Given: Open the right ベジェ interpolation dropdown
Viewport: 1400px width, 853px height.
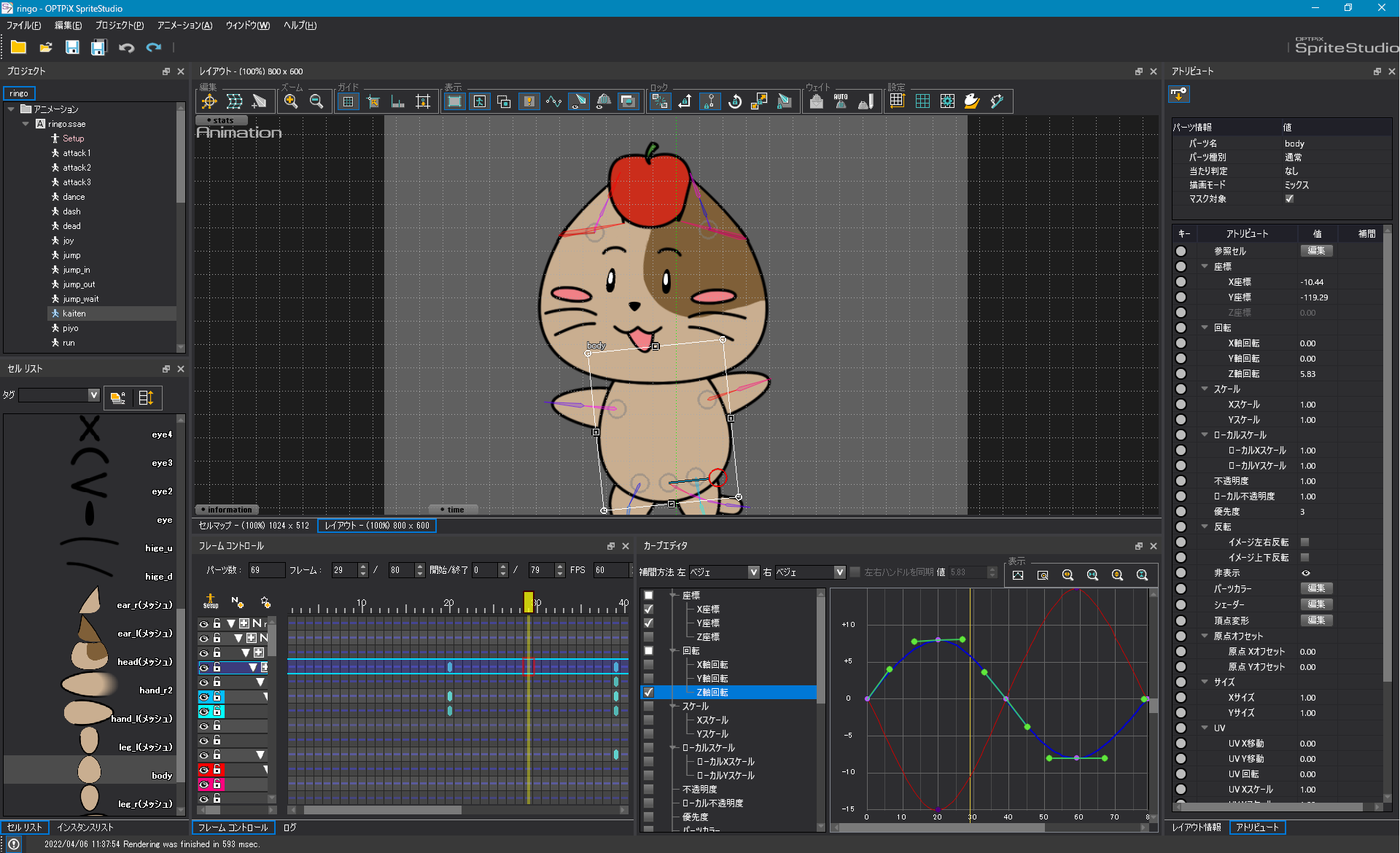Looking at the screenshot, I should pyautogui.click(x=839, y=572).
